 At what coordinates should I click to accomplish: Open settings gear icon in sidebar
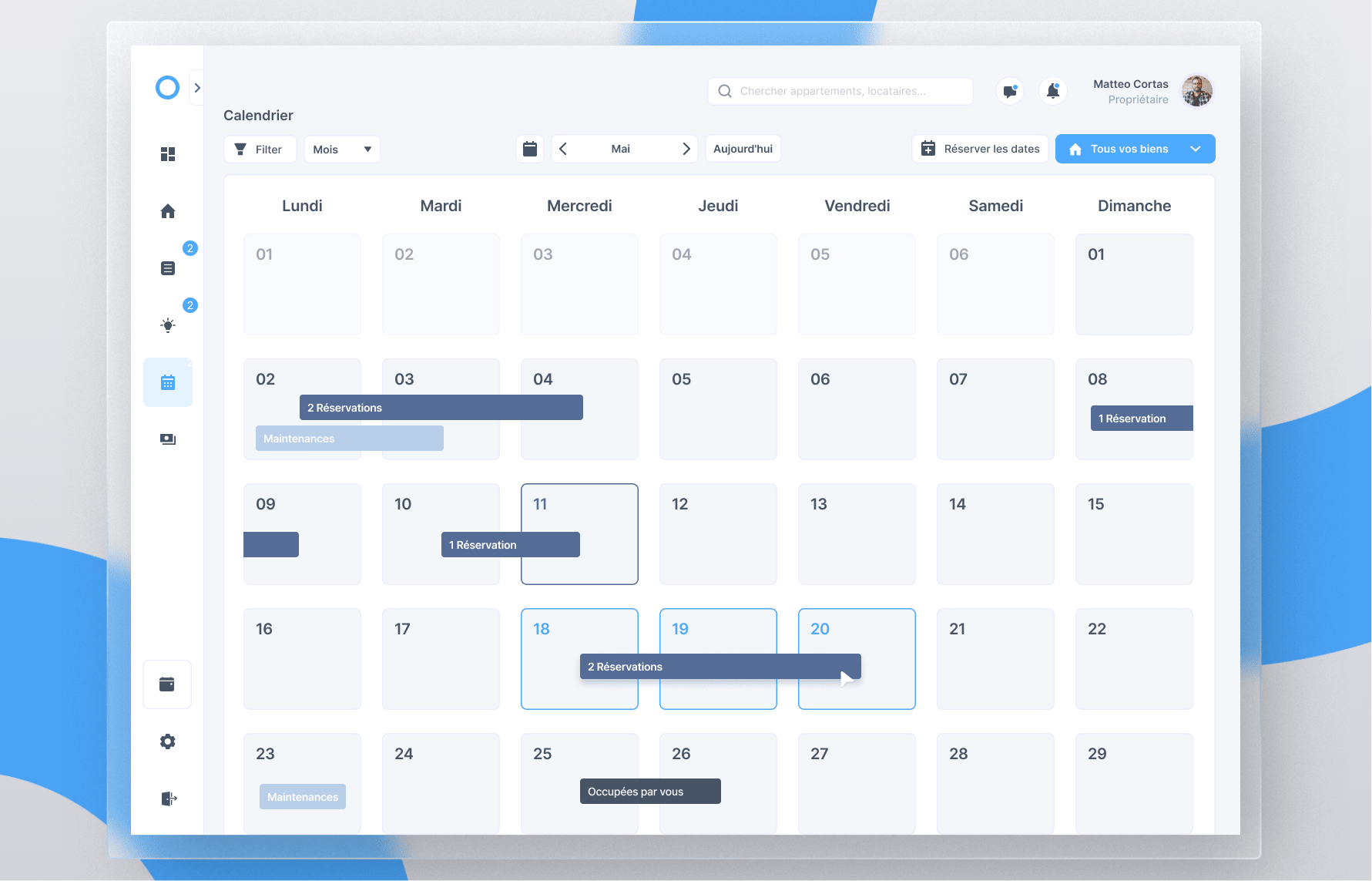pos(168,741)
